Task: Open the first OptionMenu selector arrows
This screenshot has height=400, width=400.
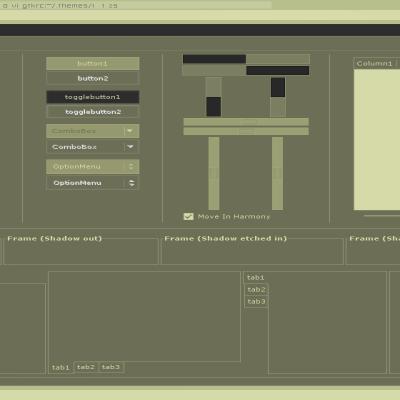Action: pos(131,166)
